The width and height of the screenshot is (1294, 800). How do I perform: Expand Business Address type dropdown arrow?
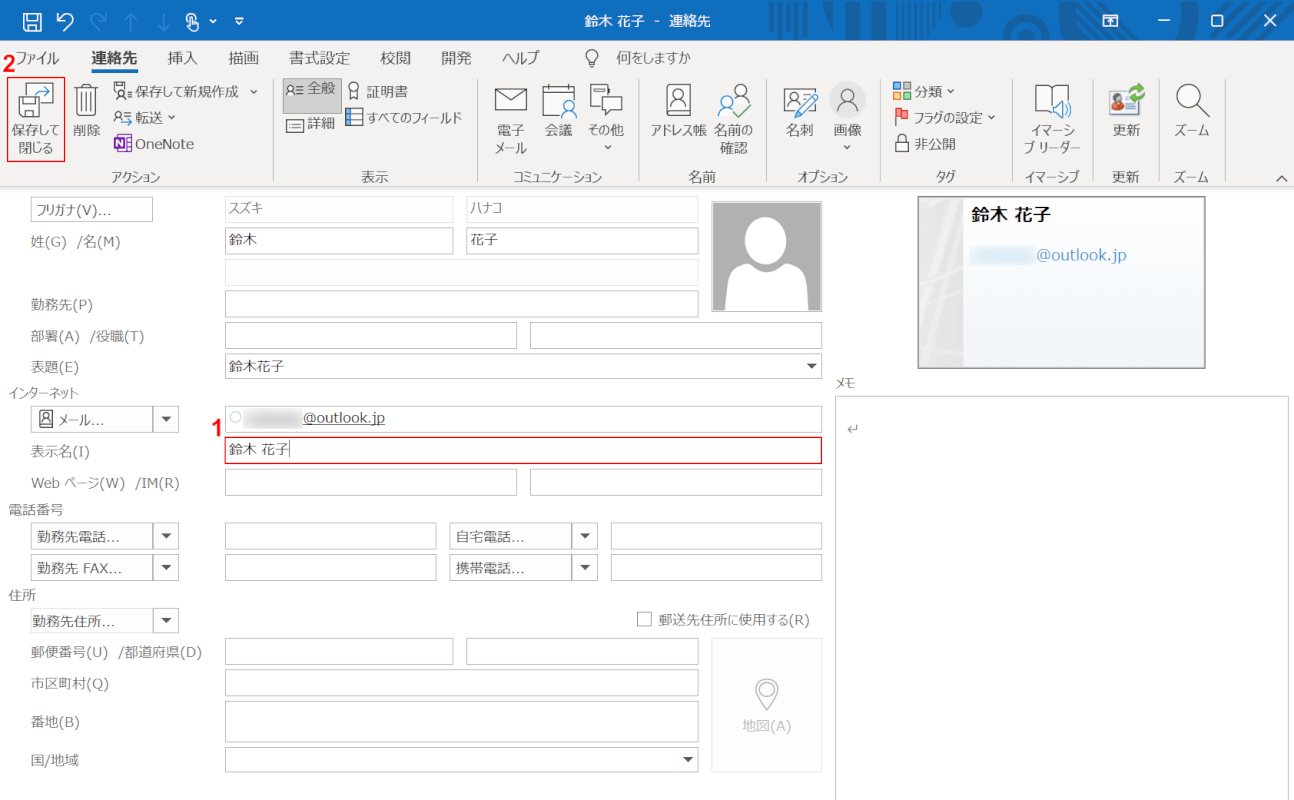coord(166,621)
